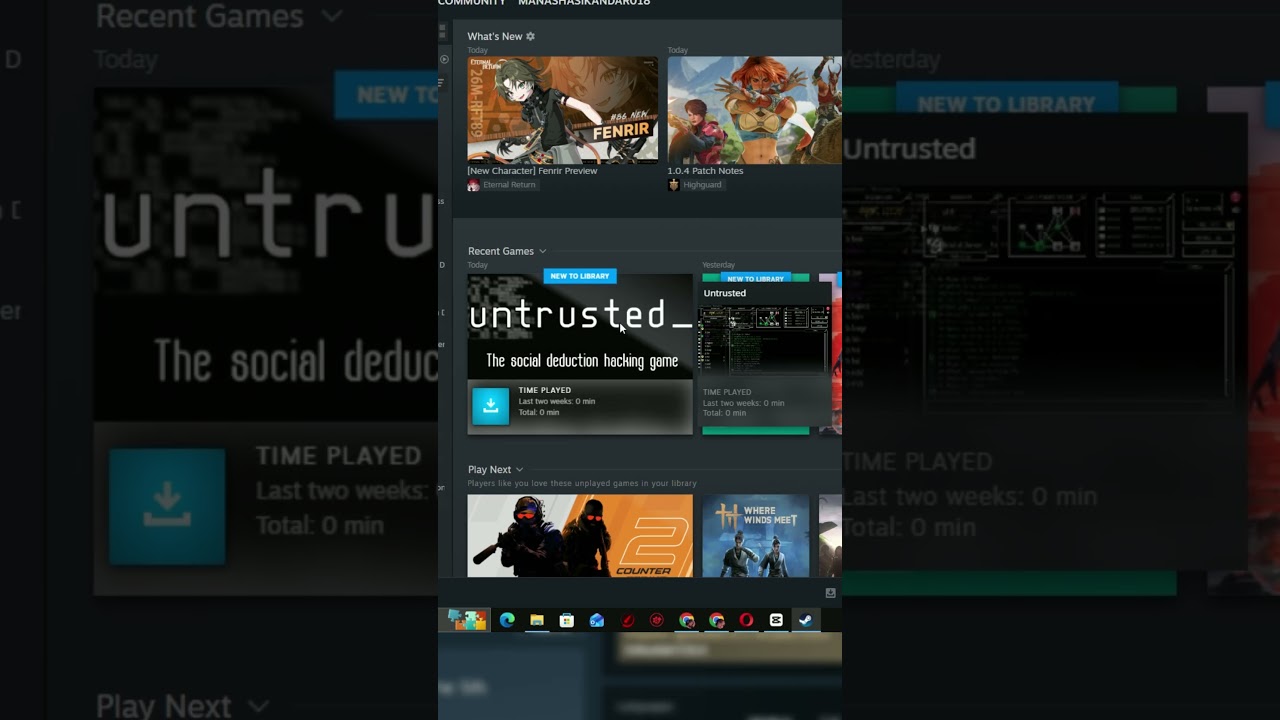Expand the Recent Games dropdown chevron
Viewport: 1280px width, 720px height.
point(543,251)
